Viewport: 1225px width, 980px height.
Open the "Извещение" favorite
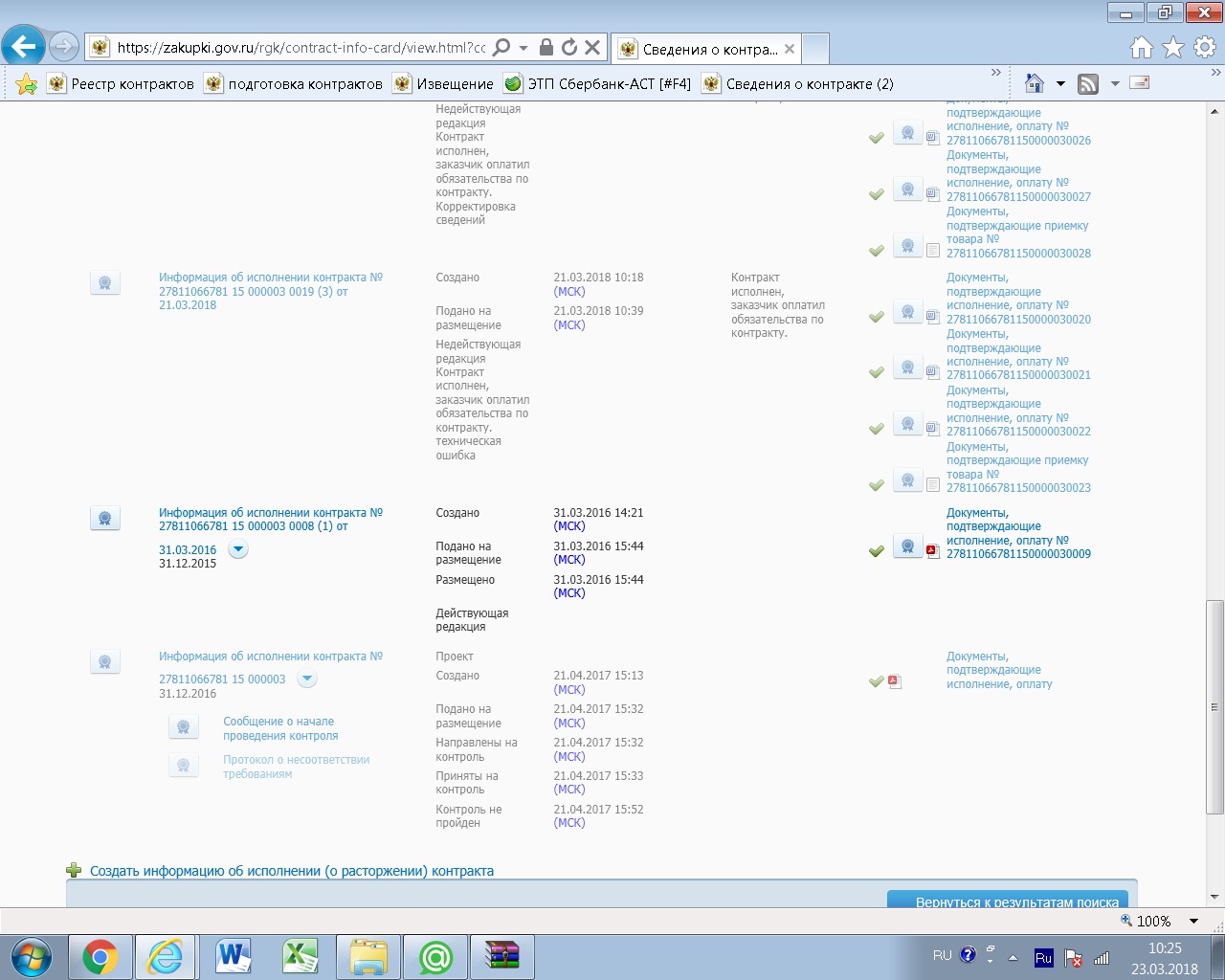[444, 84]
